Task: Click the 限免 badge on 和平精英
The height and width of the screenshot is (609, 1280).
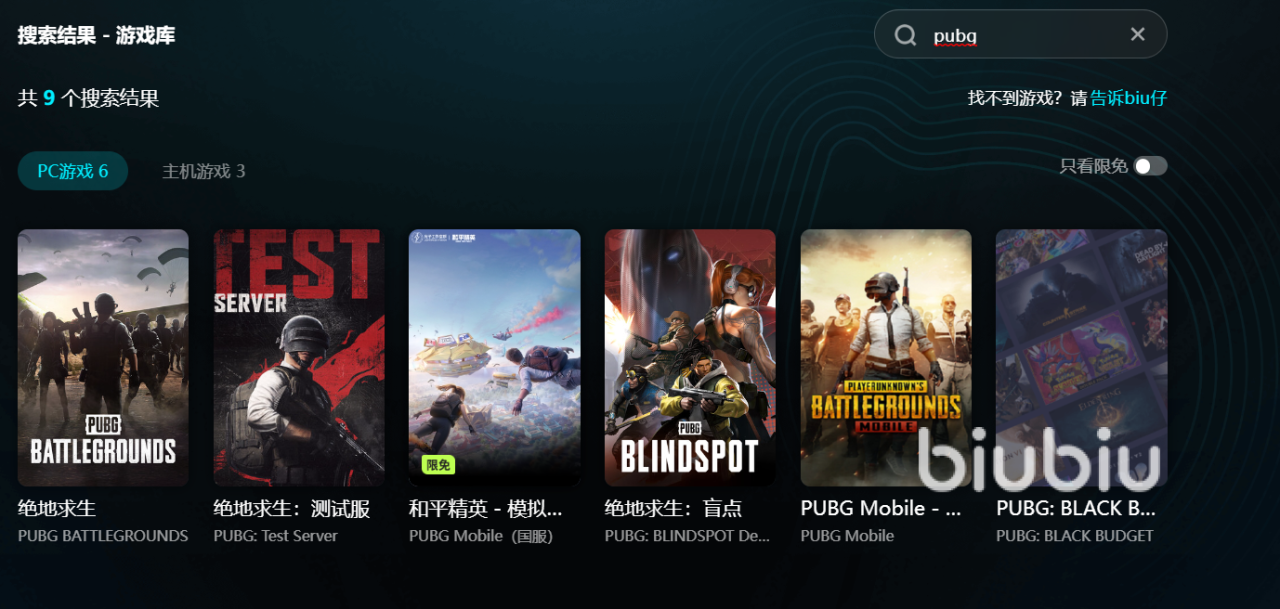Action: 438,465
